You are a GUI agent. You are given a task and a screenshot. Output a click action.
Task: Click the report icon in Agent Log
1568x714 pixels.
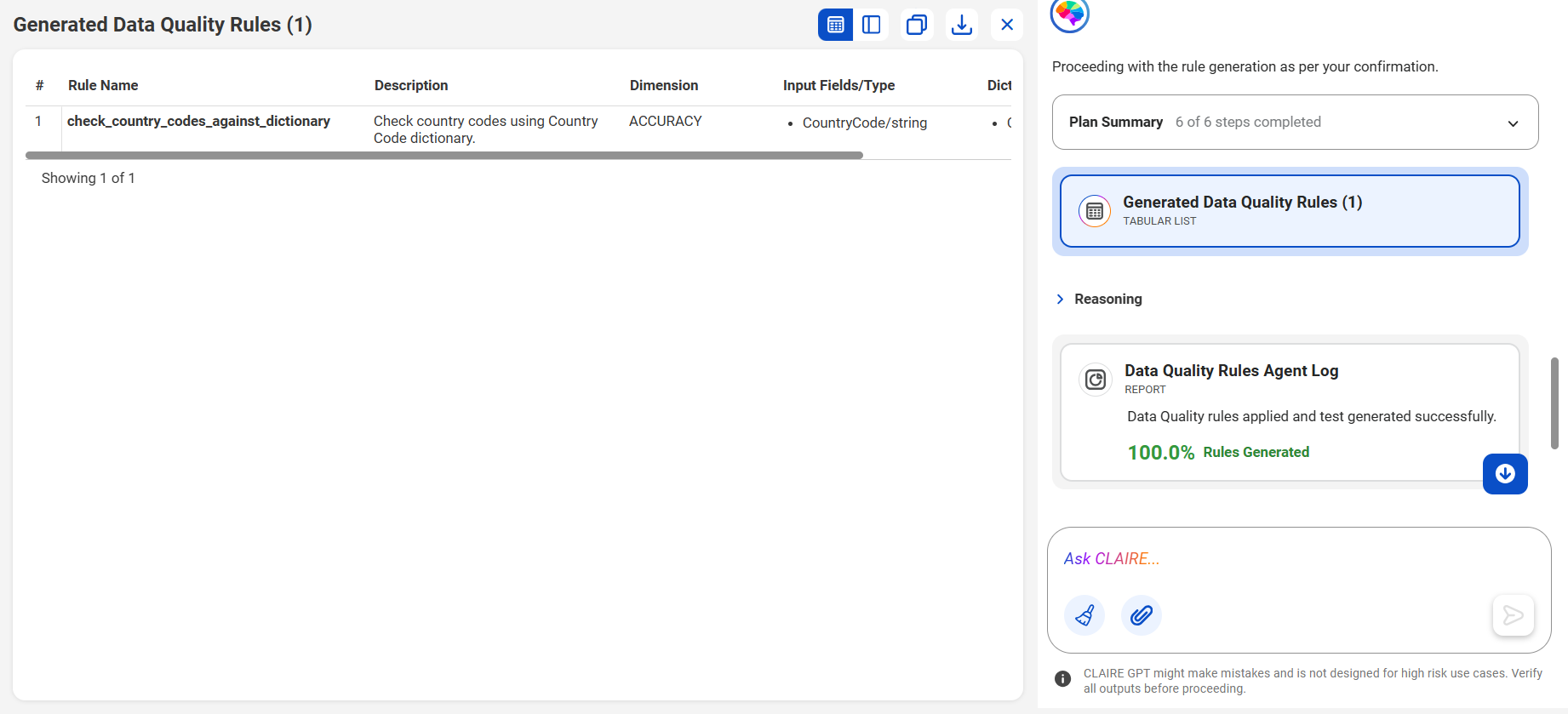[x=1096, y=380]
